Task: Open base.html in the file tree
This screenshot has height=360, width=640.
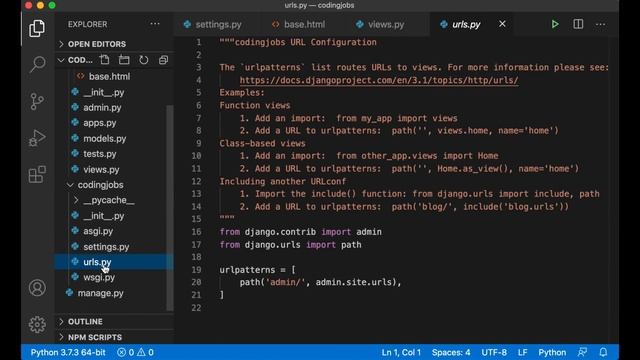Action: coord(109,76)
